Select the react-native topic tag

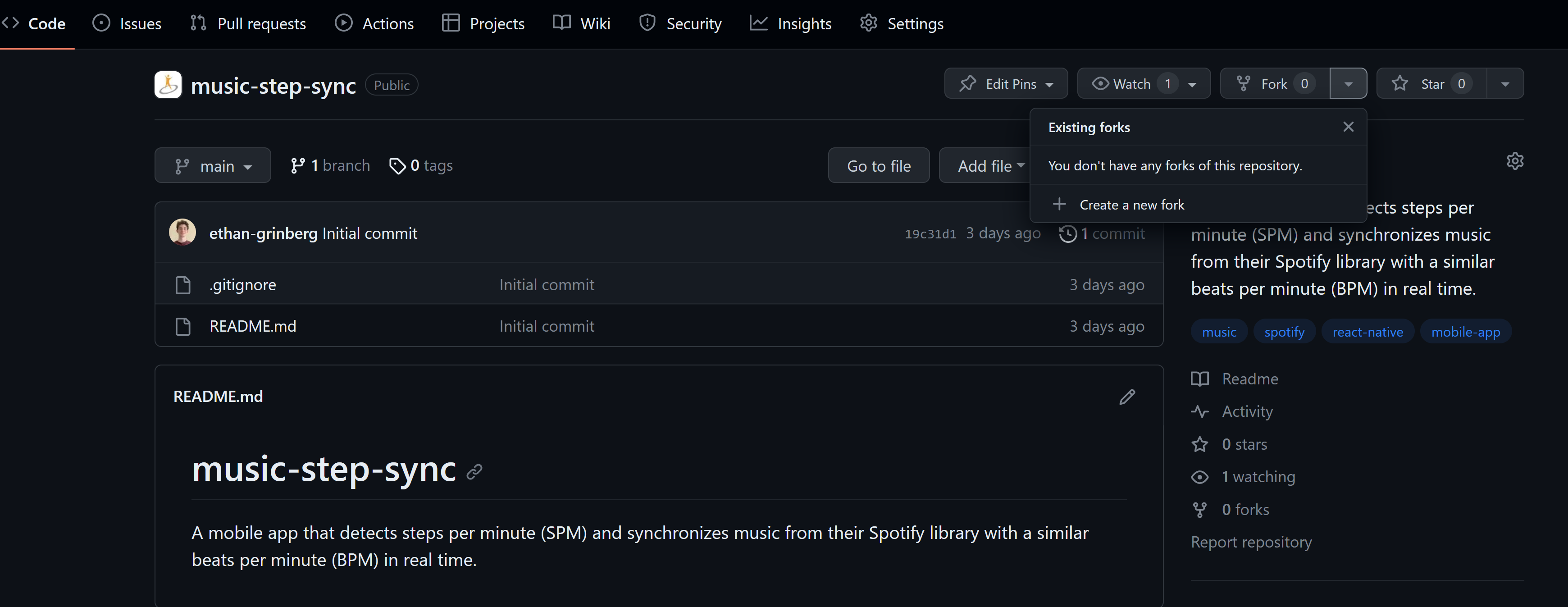[1367, 332]
